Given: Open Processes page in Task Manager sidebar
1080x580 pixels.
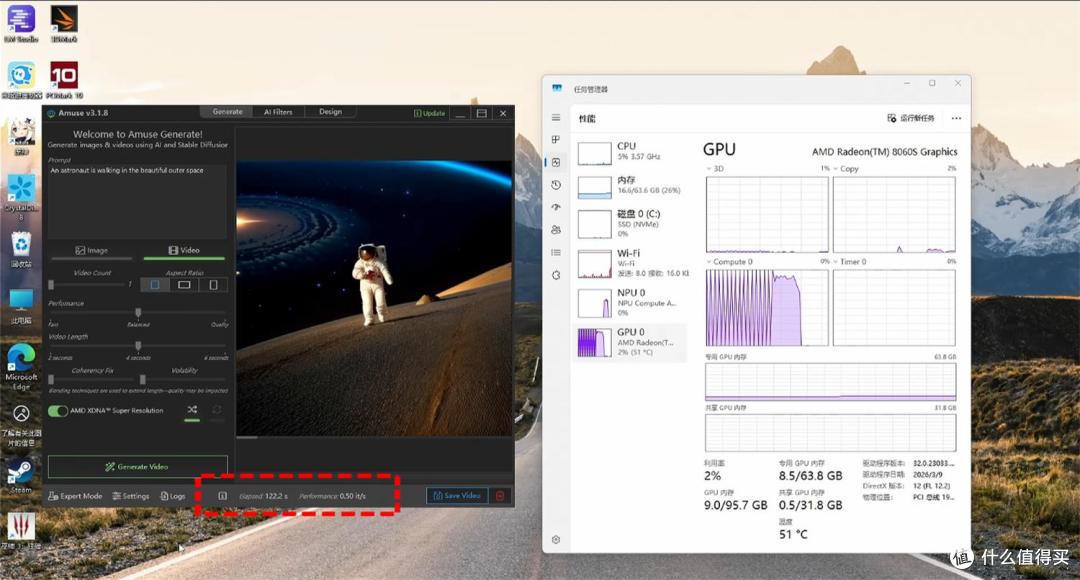Looking at the screenshot, I should (x=556, y=140).
